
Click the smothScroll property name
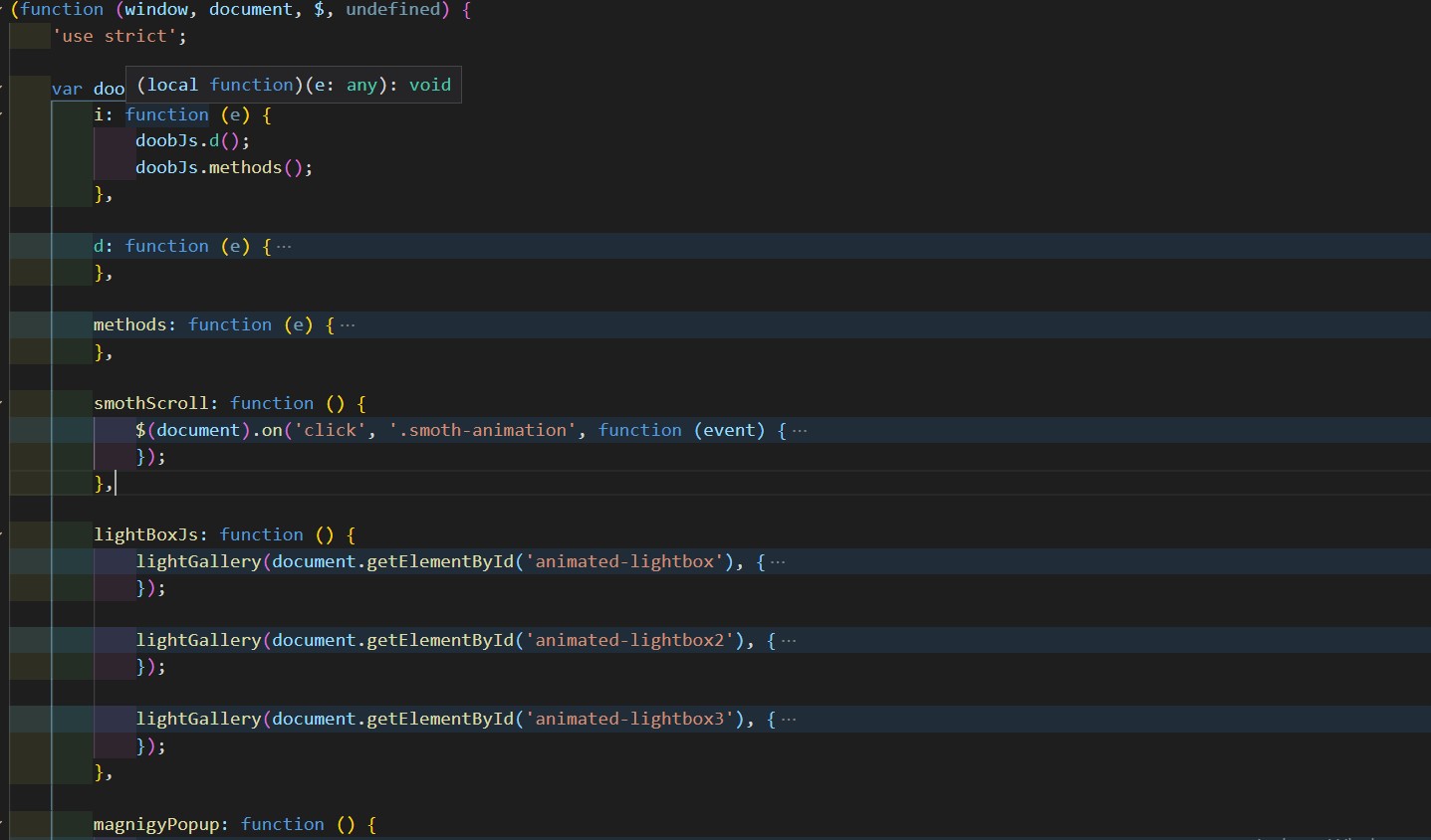[153, 403]
